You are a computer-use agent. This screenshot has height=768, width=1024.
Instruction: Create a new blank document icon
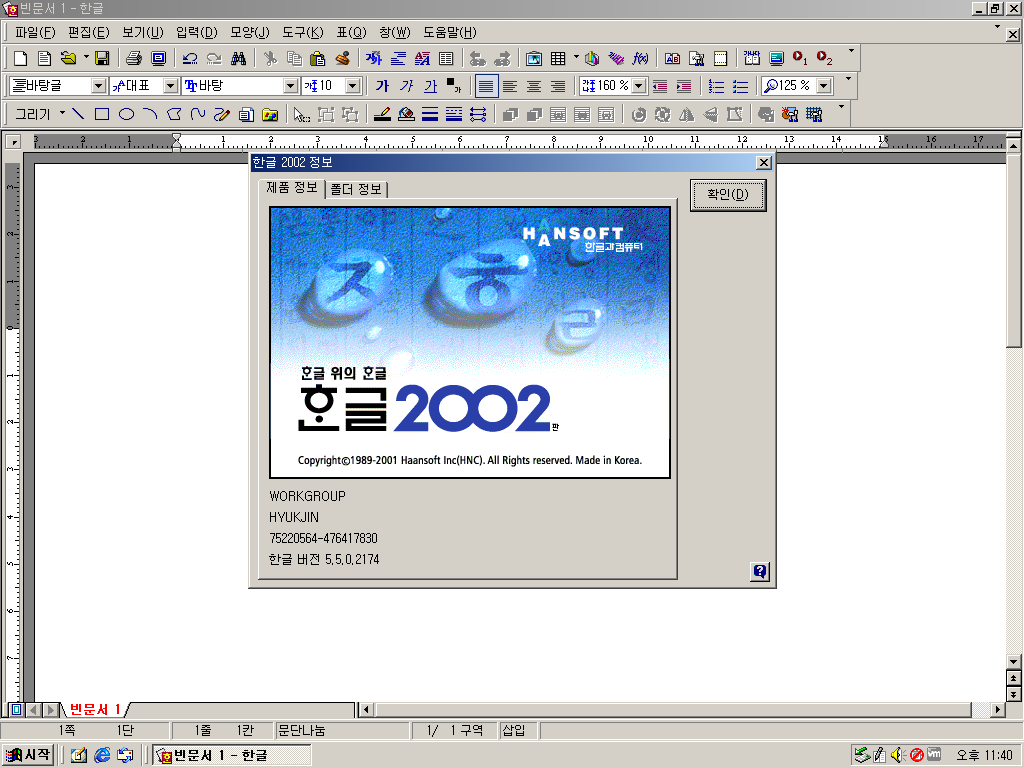[x=20, y=59]
